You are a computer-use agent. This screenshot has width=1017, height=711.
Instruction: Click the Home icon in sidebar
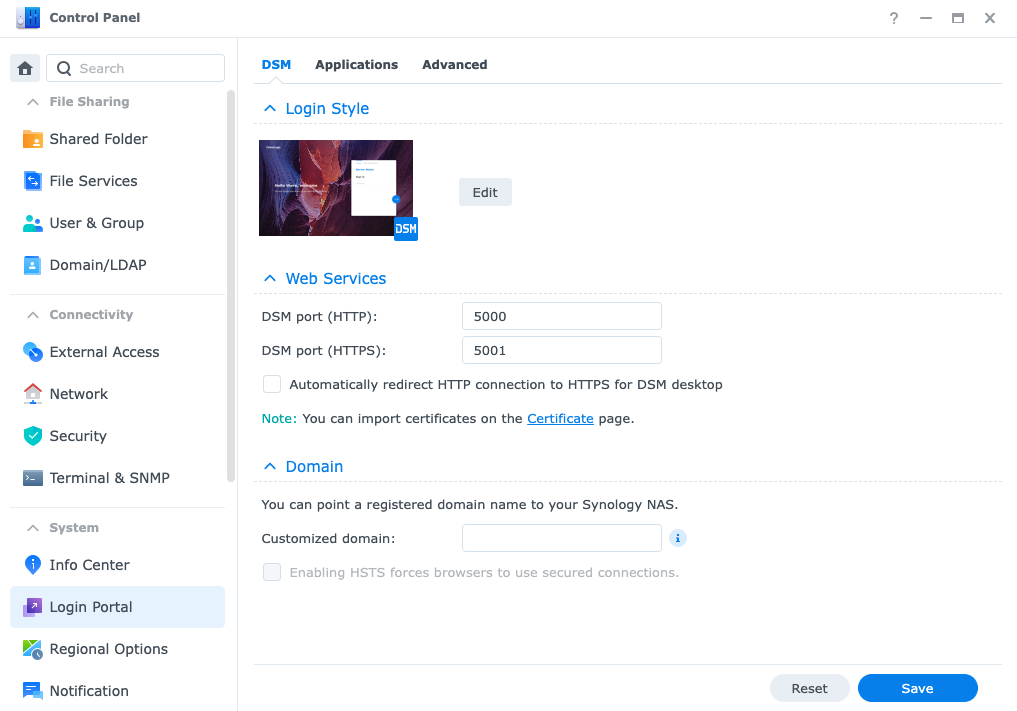25,68
